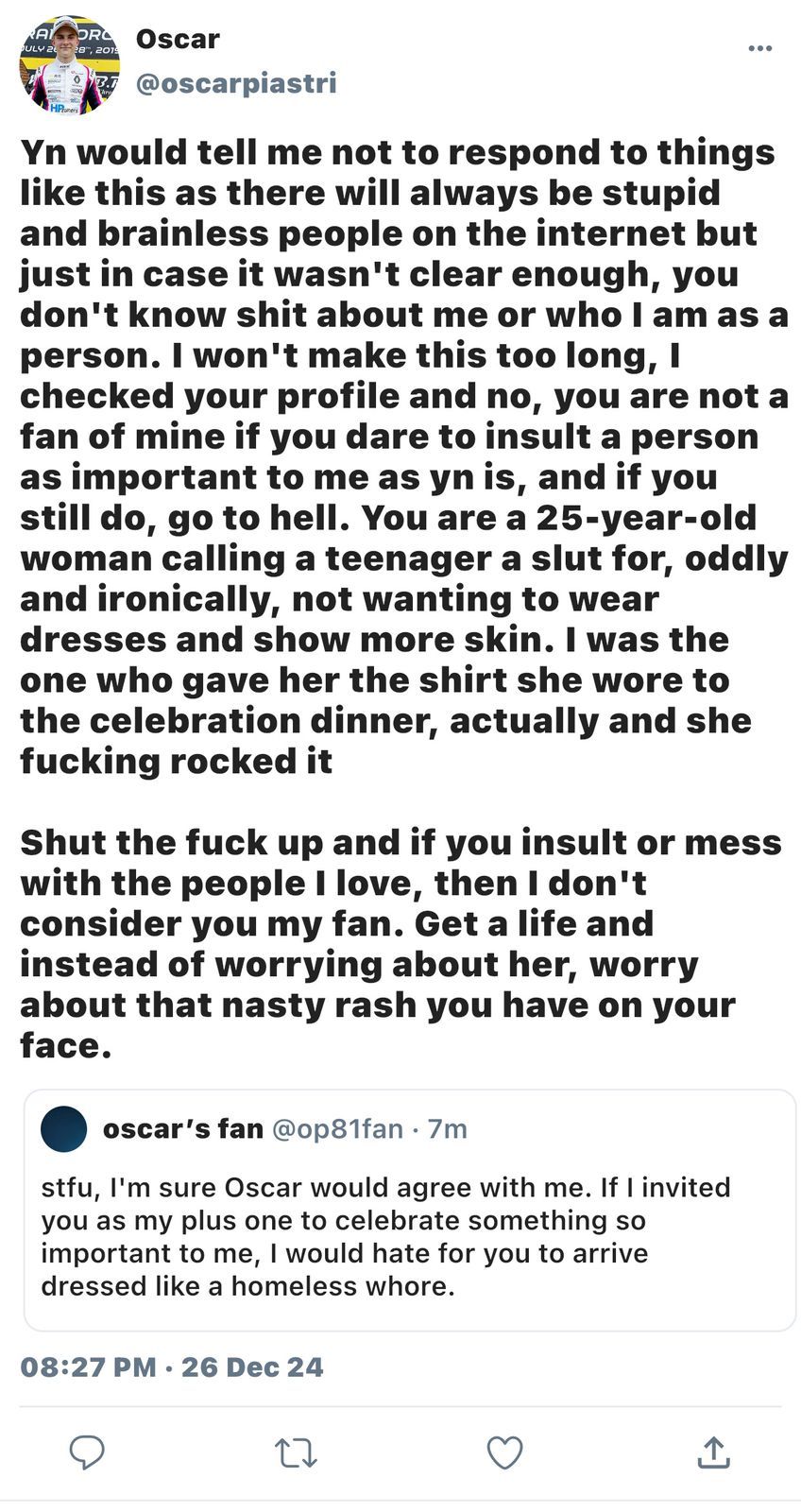Open the share upload-arrow icon

713,1452
